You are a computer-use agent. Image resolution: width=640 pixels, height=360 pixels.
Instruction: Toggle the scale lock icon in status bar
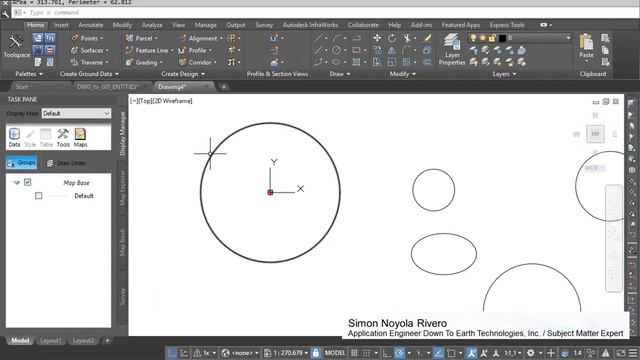[316, 353]
